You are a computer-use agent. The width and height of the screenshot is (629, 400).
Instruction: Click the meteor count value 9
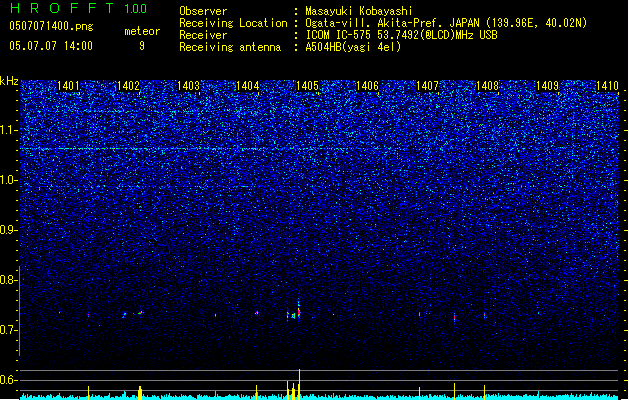pyautogui.click(x=142, y=46)
